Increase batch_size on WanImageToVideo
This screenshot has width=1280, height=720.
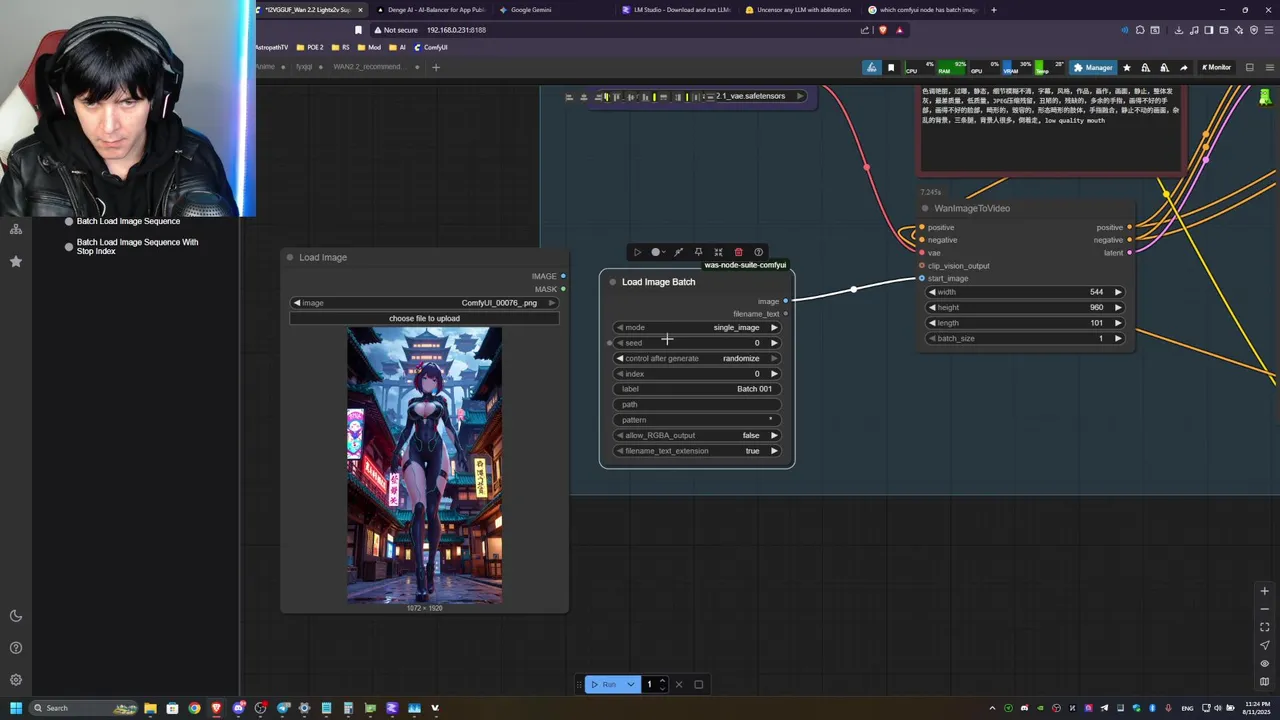1118,338
